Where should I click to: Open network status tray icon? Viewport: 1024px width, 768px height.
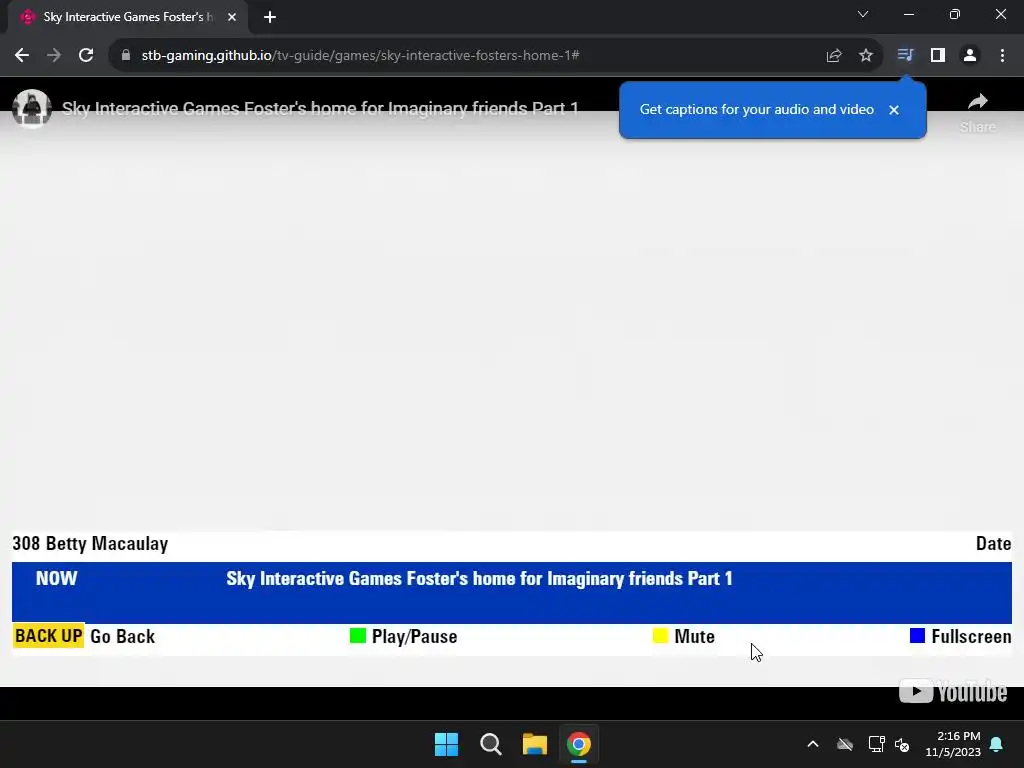pyautogui.click(x=876, y=744)
